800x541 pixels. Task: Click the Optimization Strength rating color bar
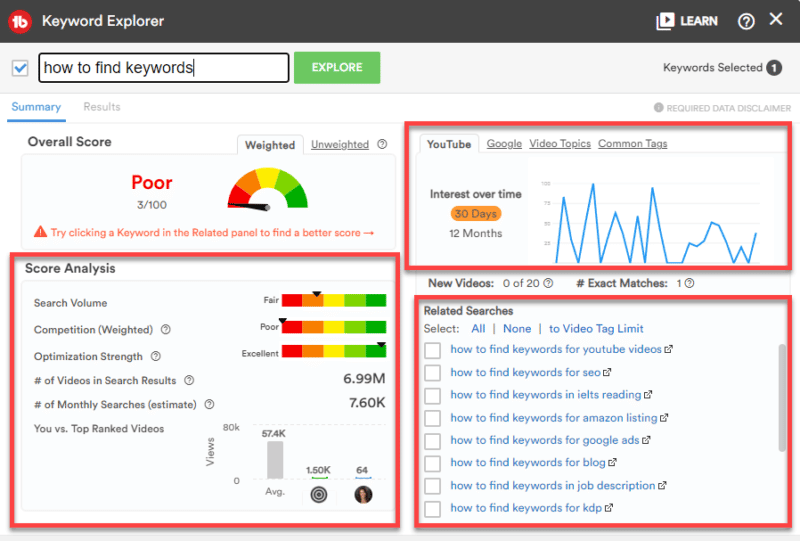point(334,351)
